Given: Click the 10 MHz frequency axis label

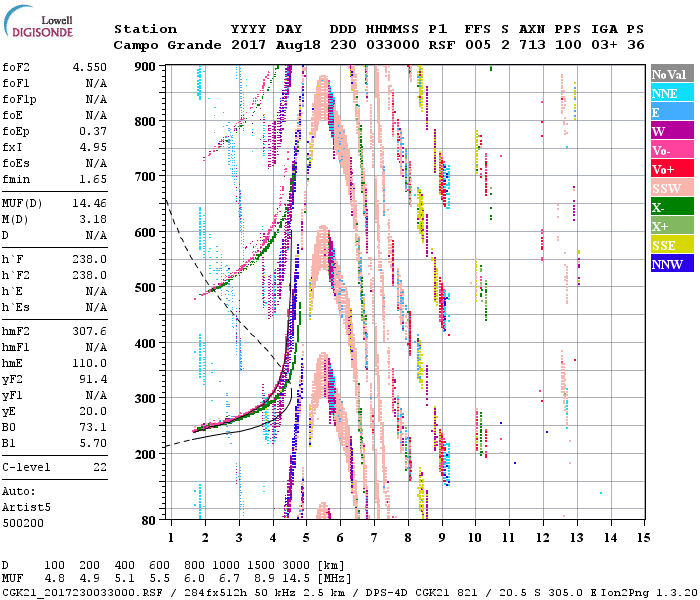Looking at the screenshot, I should coord(475,538).
